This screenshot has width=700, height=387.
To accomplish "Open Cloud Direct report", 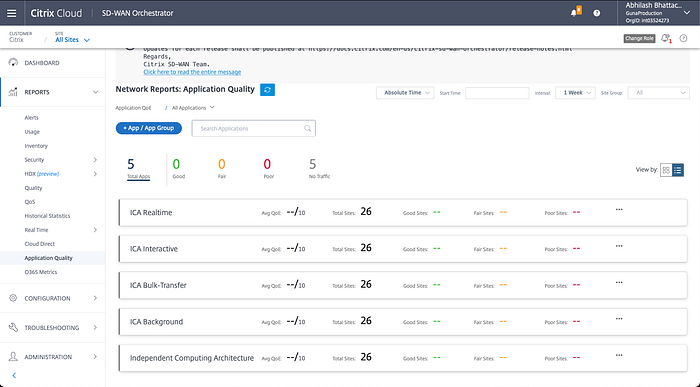I will pos(39,244).
